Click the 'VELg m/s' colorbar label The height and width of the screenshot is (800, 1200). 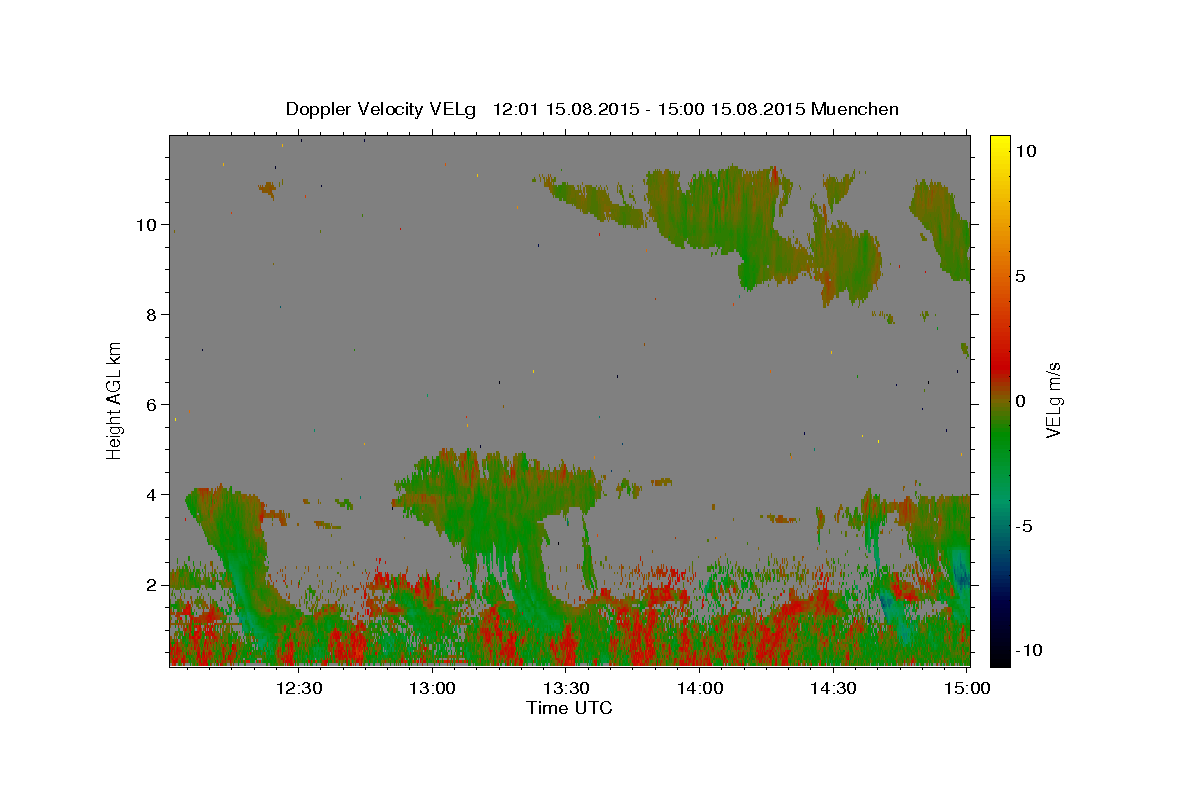coord(1054,399)
